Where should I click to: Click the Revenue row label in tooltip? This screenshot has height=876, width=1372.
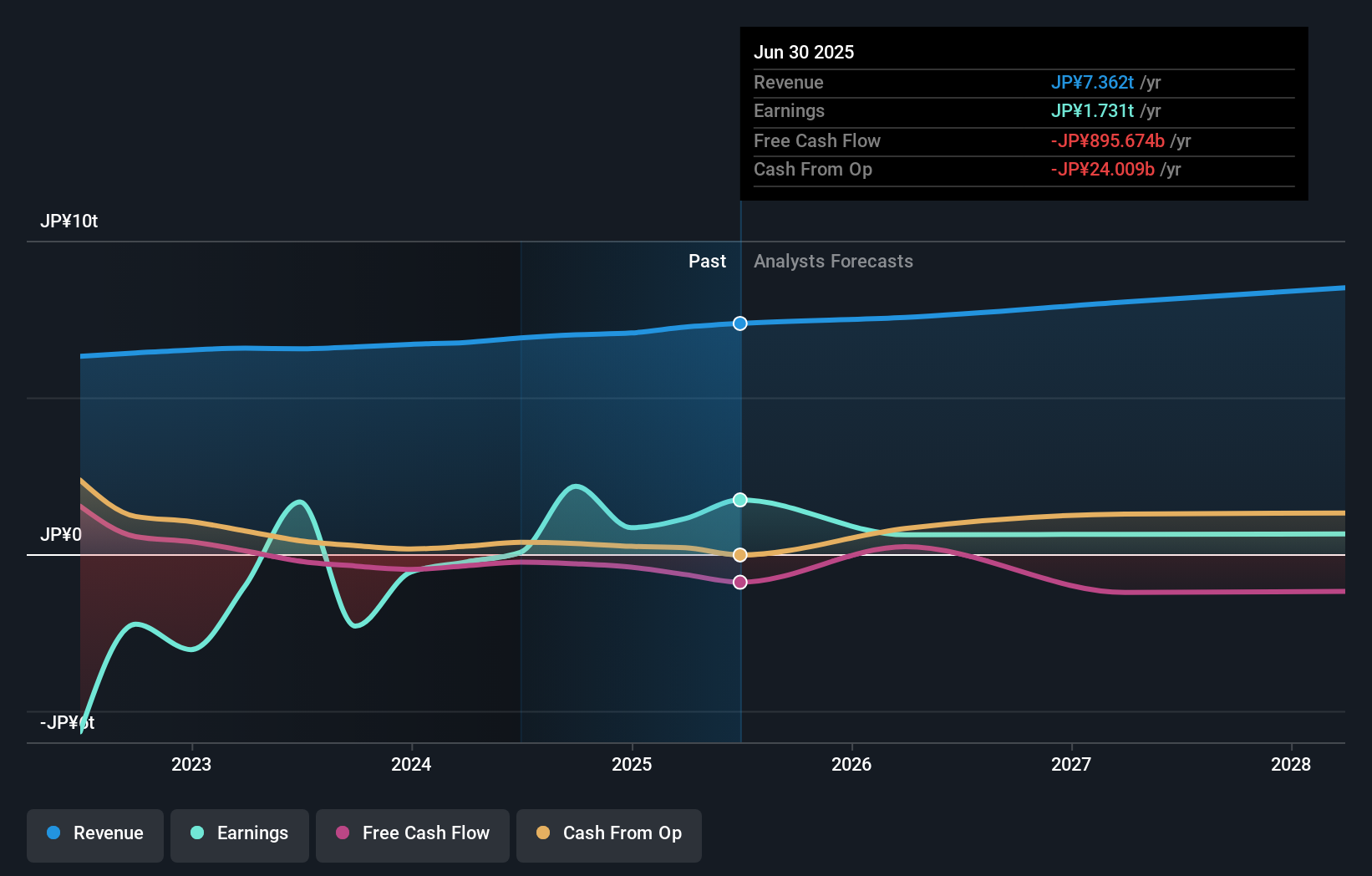pyautogui.click(x=789, y=82)
